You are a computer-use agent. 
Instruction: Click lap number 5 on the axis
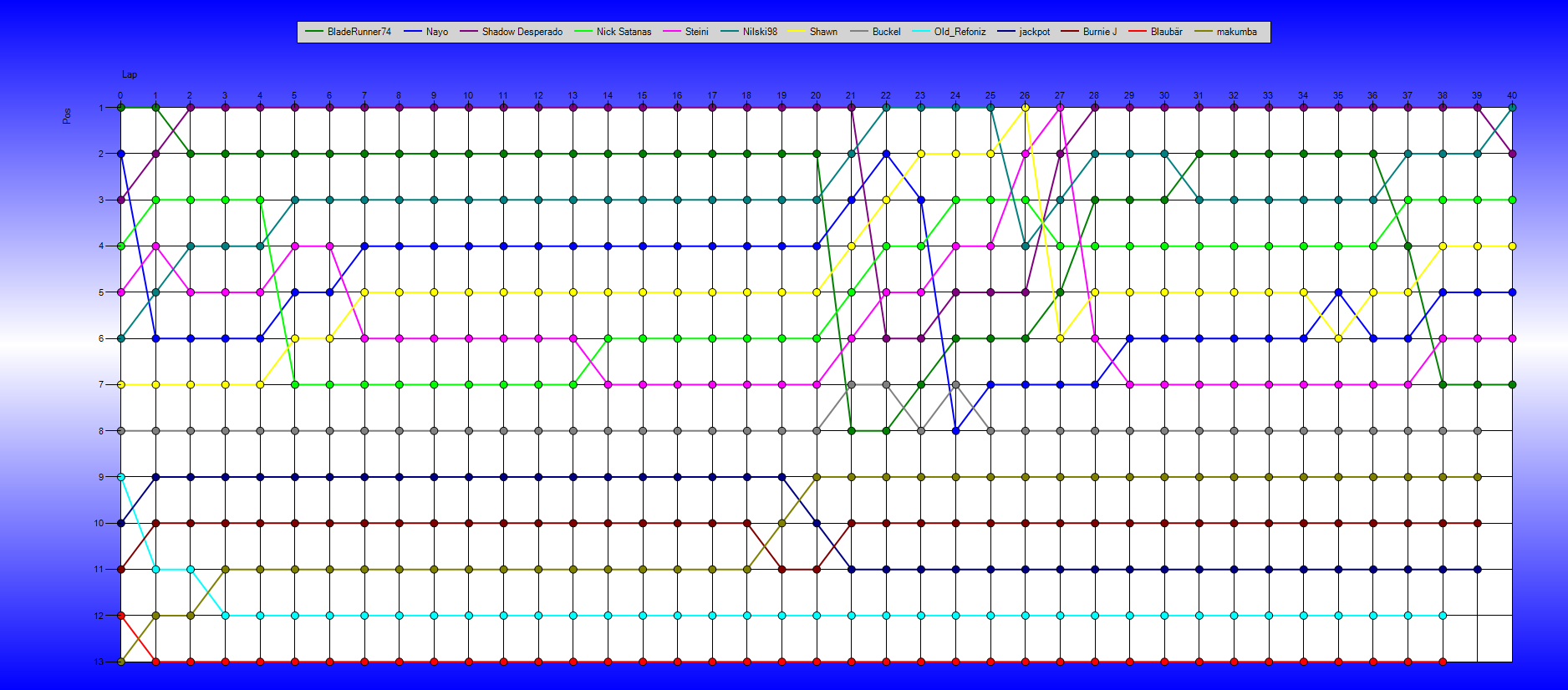pyautogui.click(x=294, y=95)
